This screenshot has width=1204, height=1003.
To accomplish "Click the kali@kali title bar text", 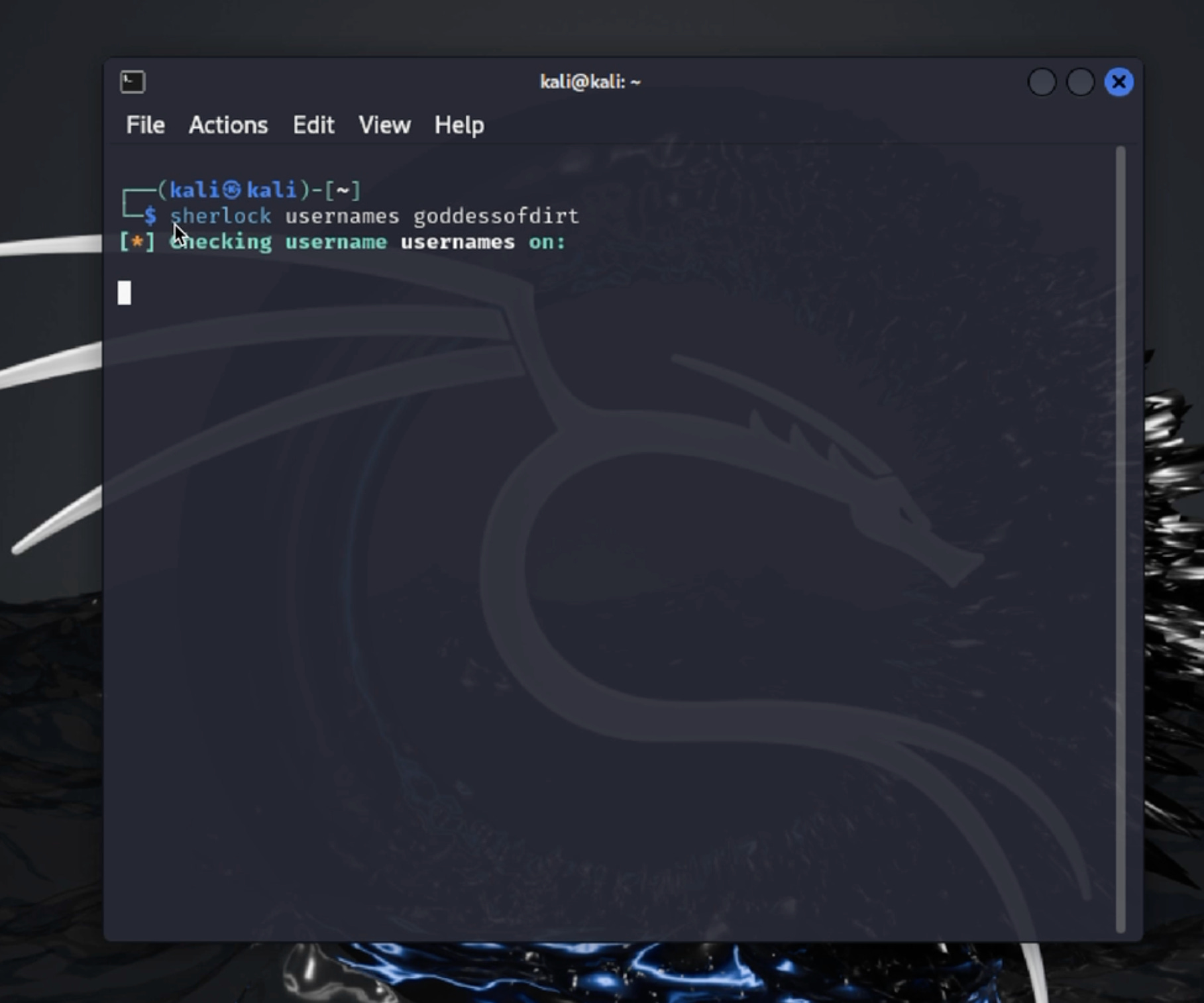I will pyautogui.click(x=590, y=82).
